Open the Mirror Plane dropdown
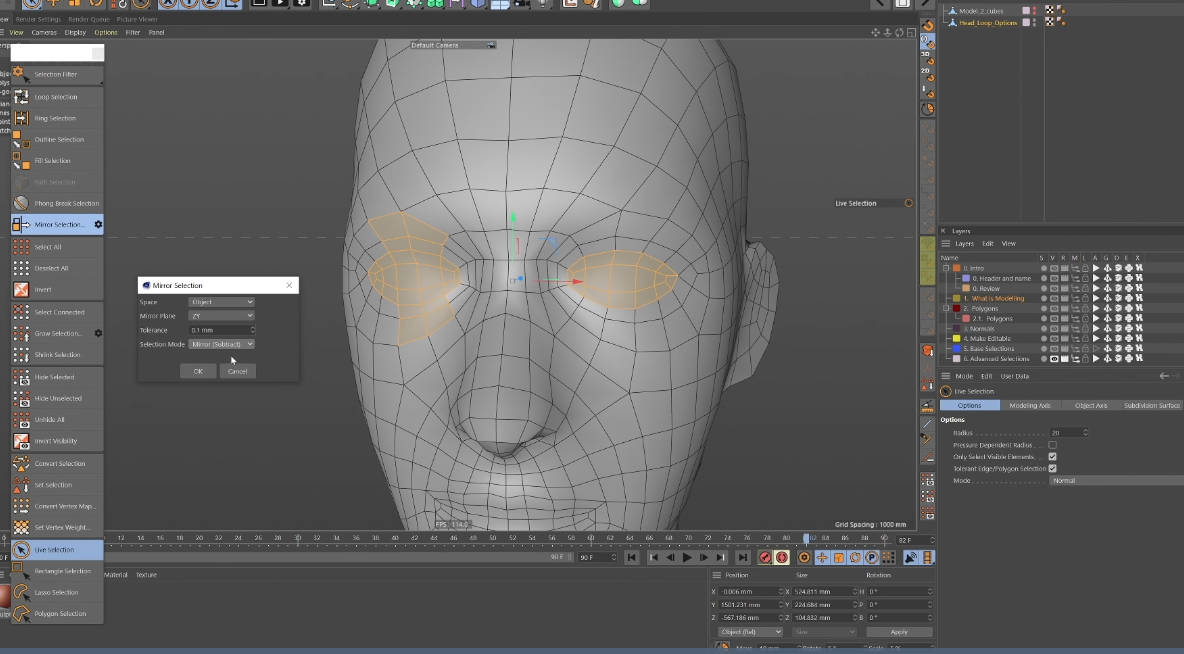1184x654 pixels. coord(221,316)
